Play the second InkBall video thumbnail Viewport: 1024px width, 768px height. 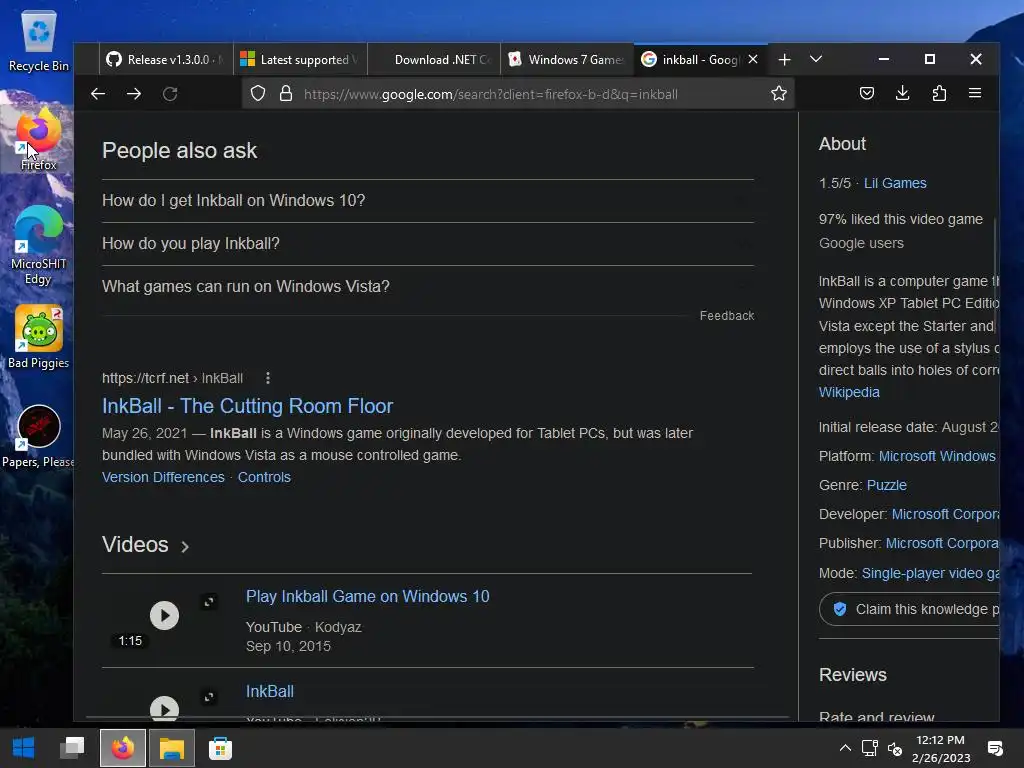point(164,709)
